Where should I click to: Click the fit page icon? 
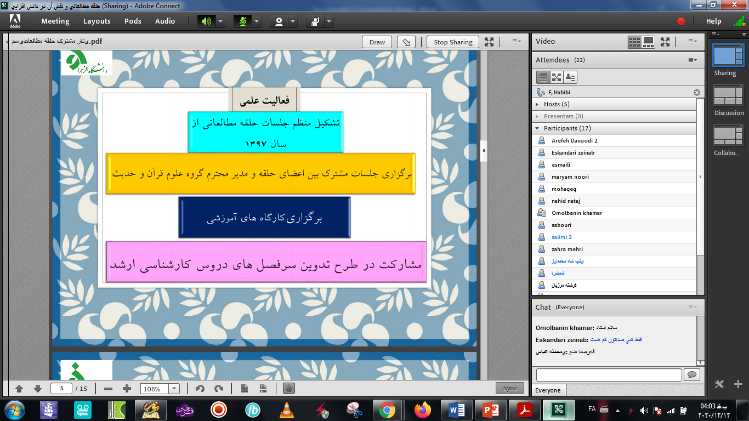pyautogui.click(x=245, y=389)
